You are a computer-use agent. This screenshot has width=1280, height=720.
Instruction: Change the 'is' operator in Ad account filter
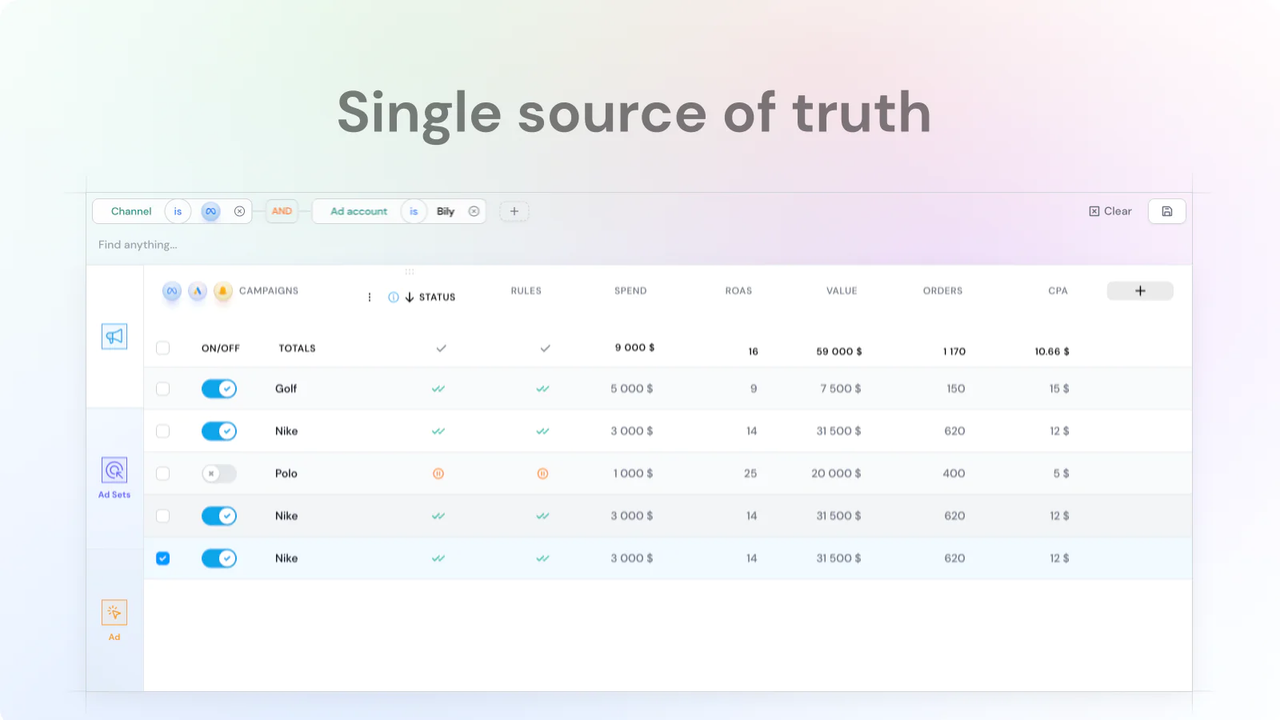pos(414,211)
